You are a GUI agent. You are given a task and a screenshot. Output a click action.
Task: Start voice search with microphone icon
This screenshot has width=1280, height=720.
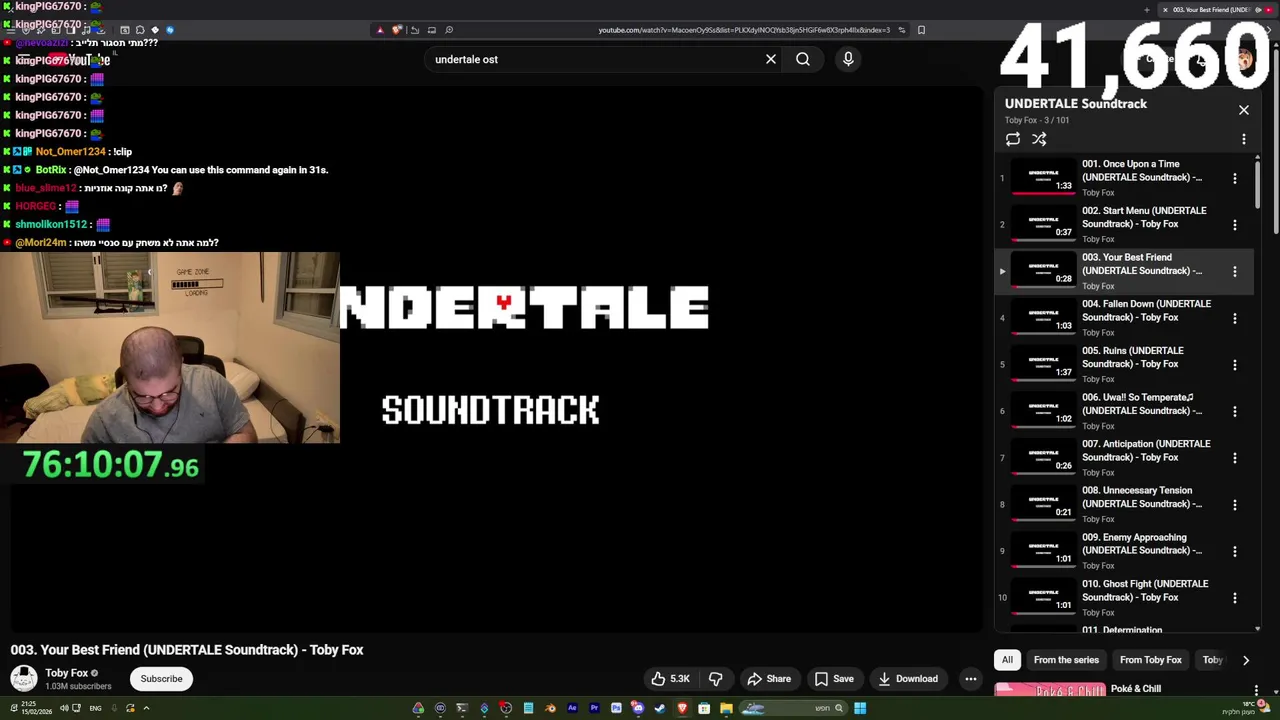(x=848, y=59)
